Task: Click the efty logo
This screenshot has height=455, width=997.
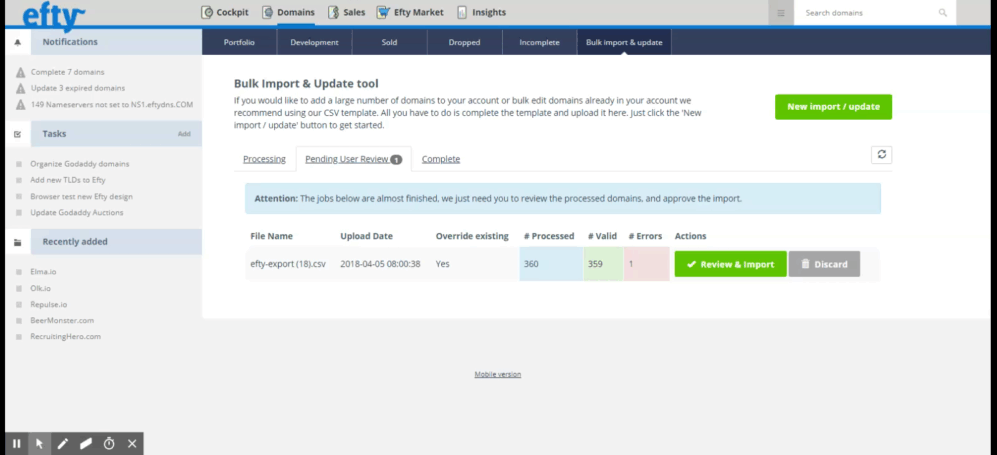Action: coord(53,17)
